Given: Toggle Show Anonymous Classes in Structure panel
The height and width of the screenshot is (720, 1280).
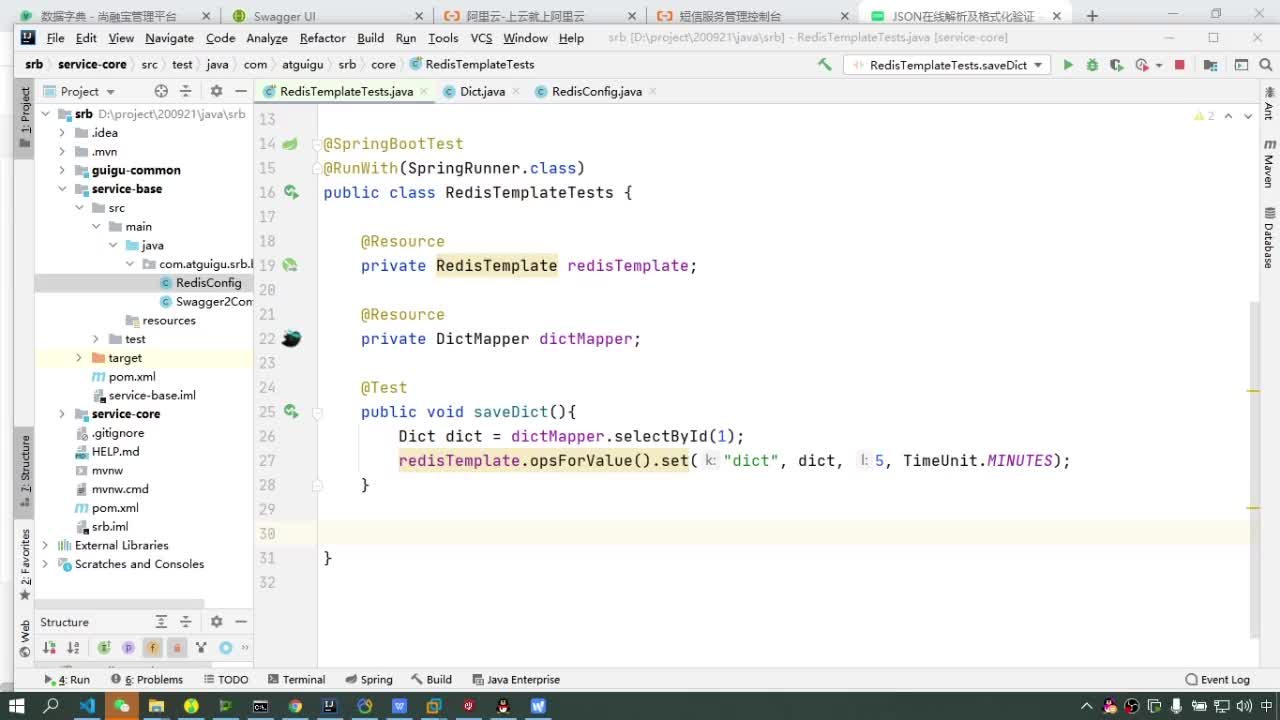Looking at the screenshot, I should point(226,648).
